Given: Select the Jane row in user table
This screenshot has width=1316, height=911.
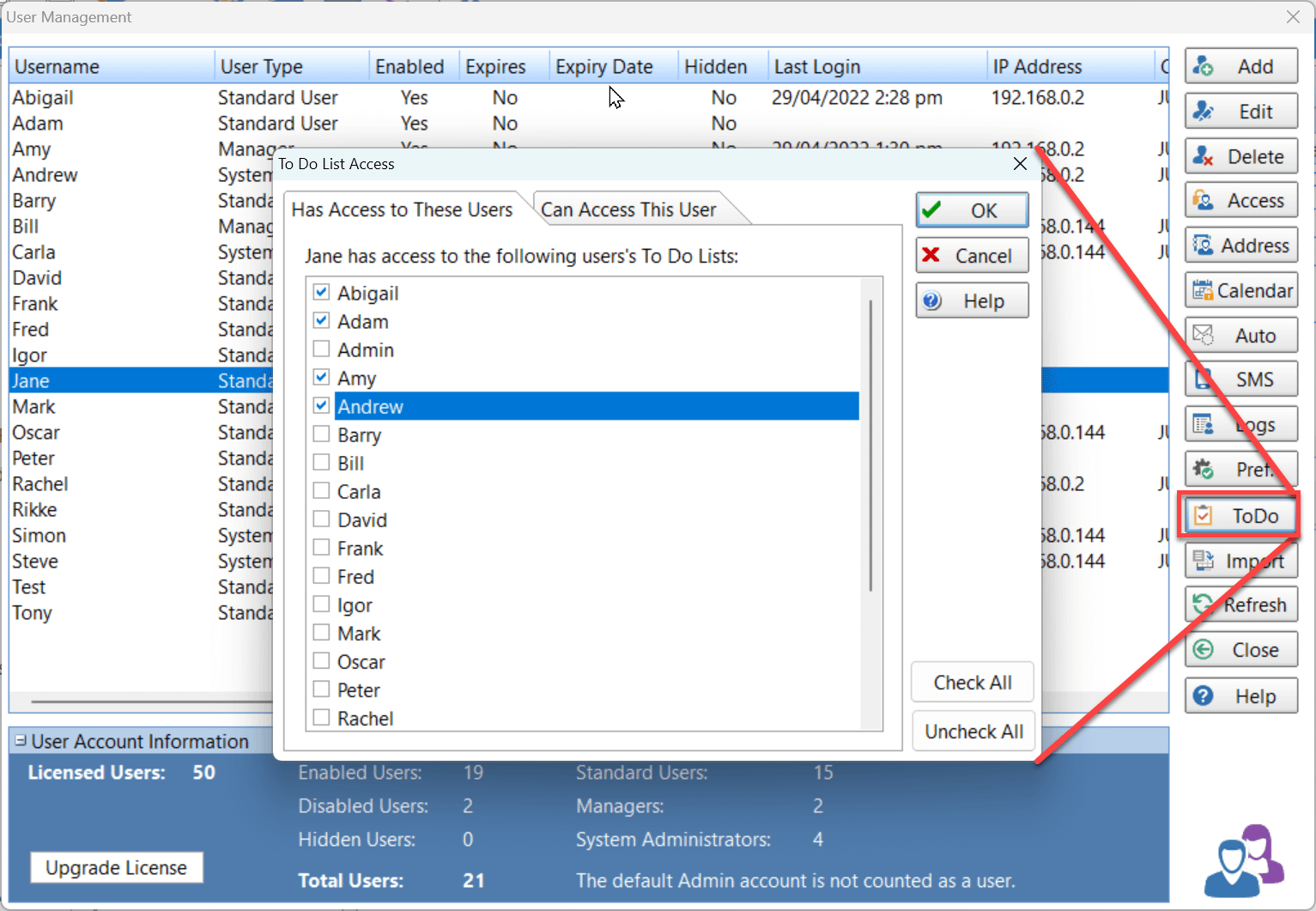Looking at the screenshot, I should pyautogui.click(x=142, y=380).
